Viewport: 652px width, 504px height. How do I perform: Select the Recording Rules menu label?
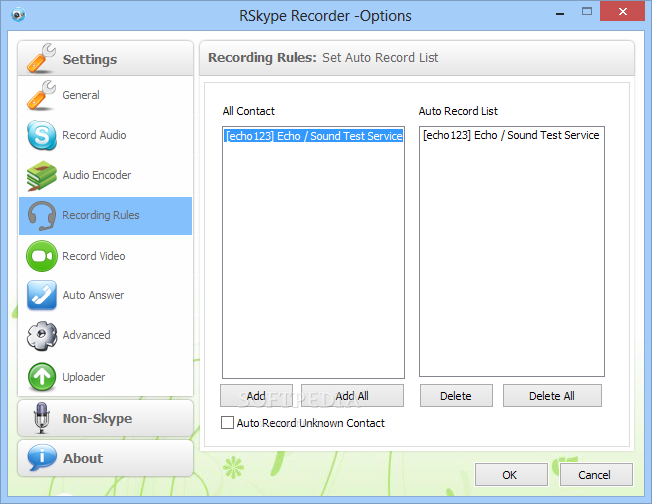point(101,215)
